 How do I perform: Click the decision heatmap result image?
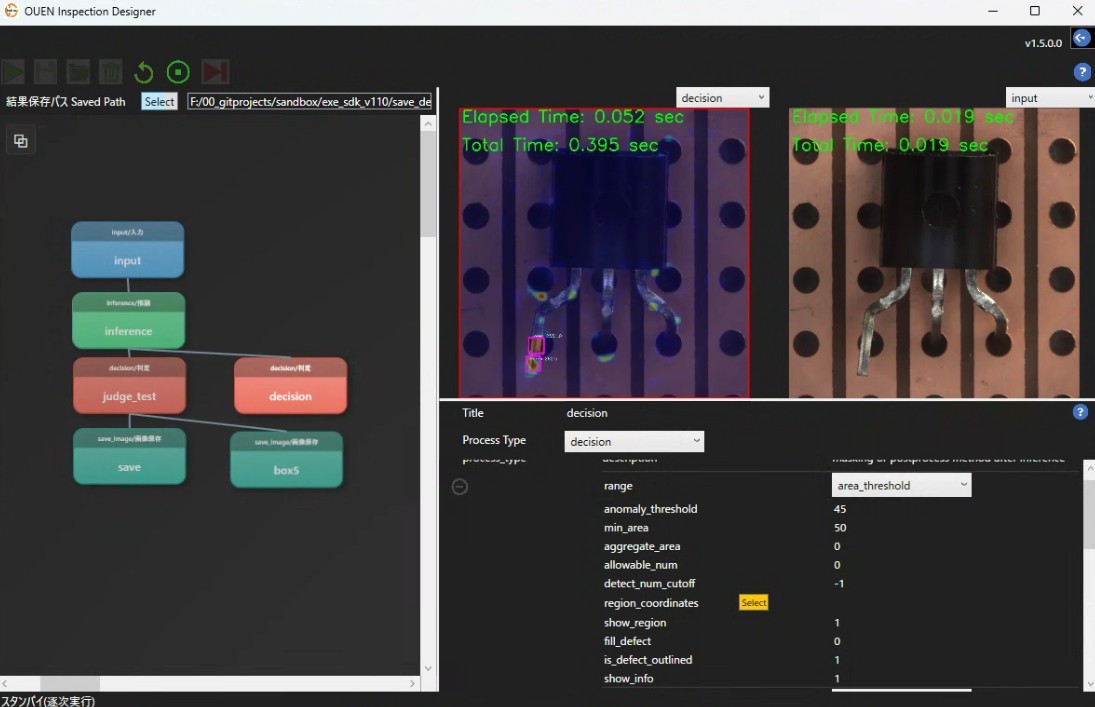click(604, 253)
